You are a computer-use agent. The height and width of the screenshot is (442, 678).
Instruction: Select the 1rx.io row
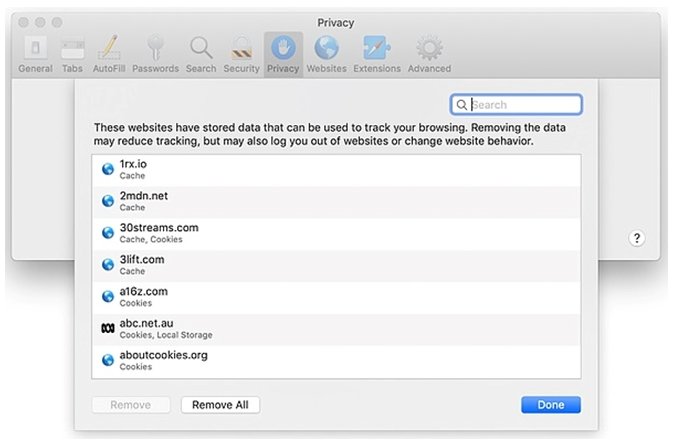336,170
